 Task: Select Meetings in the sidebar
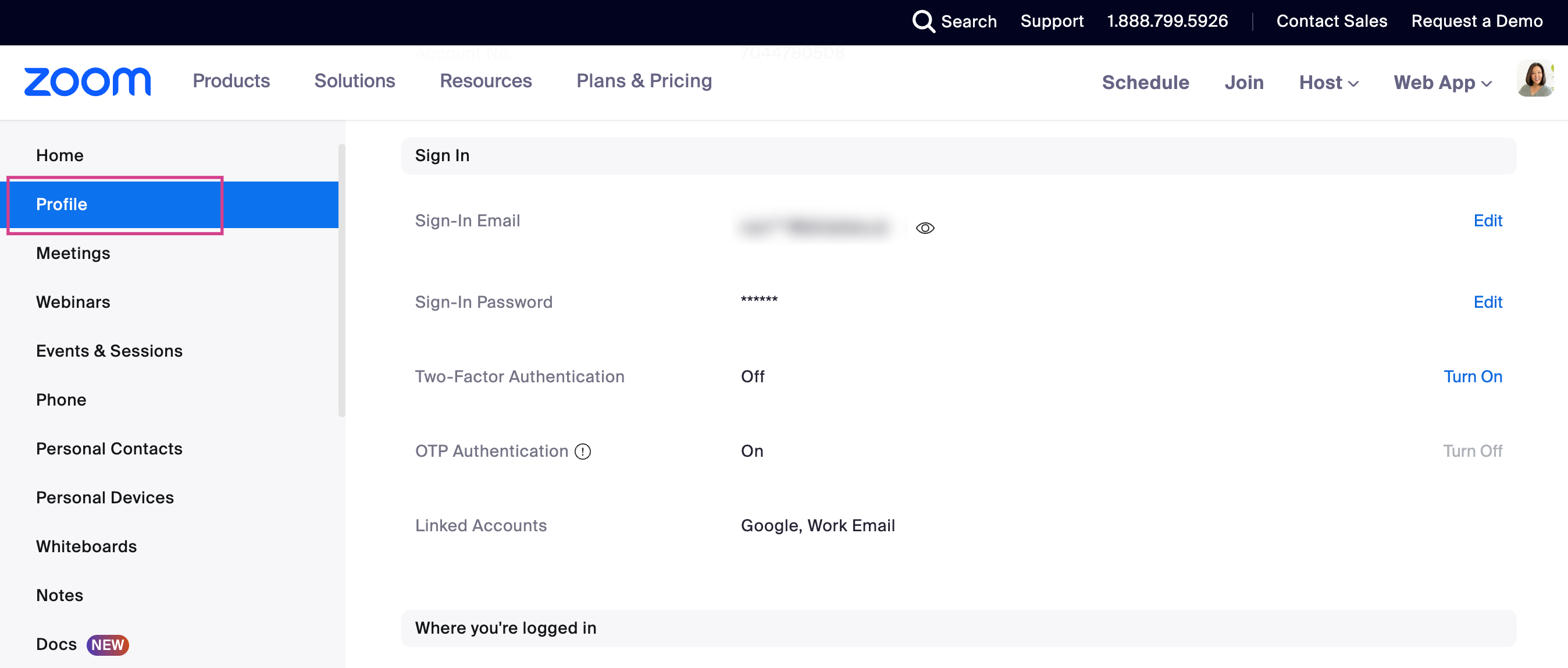(73, 253)
